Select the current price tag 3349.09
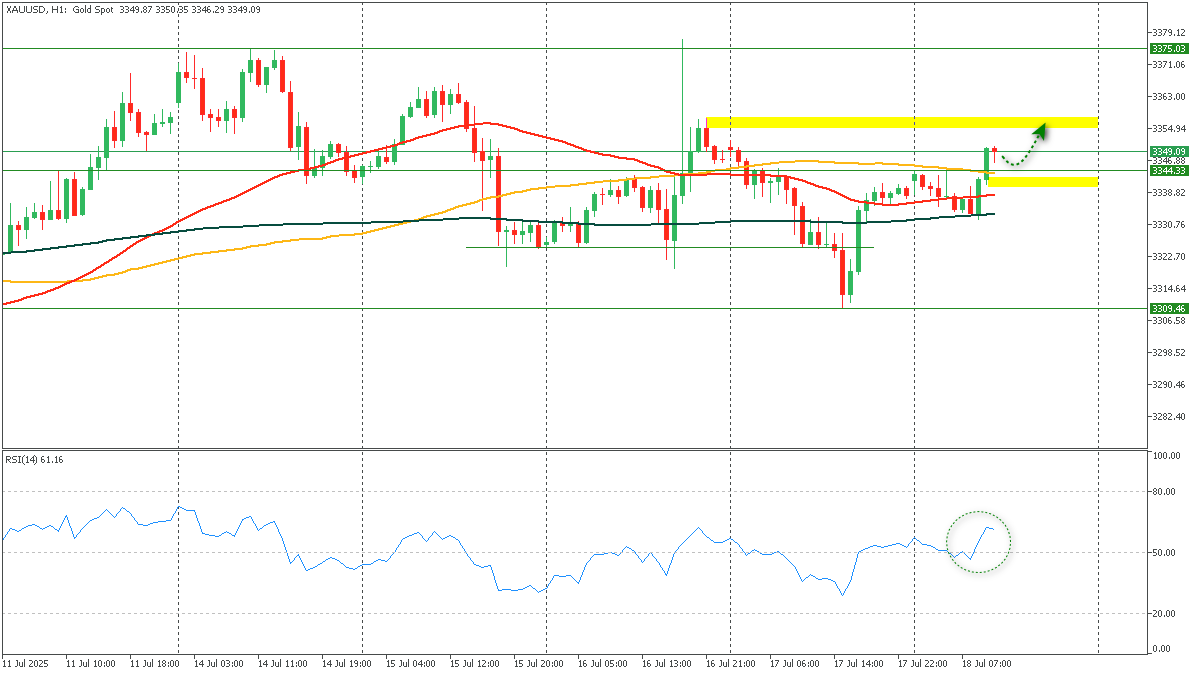1200x675 pixels. tap(1168, 151)
